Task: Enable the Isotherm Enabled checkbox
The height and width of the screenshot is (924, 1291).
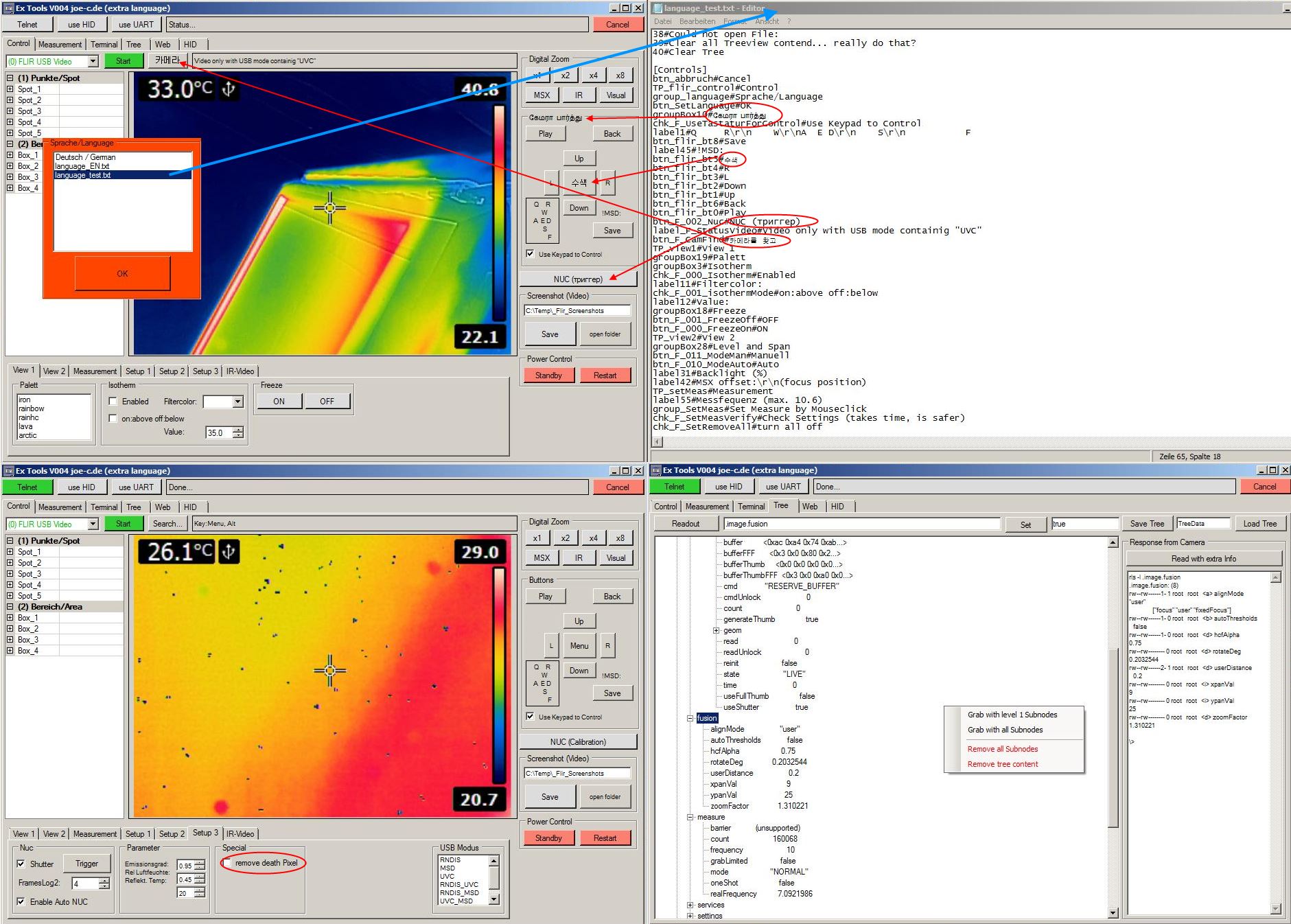Action: pos(113,402)
